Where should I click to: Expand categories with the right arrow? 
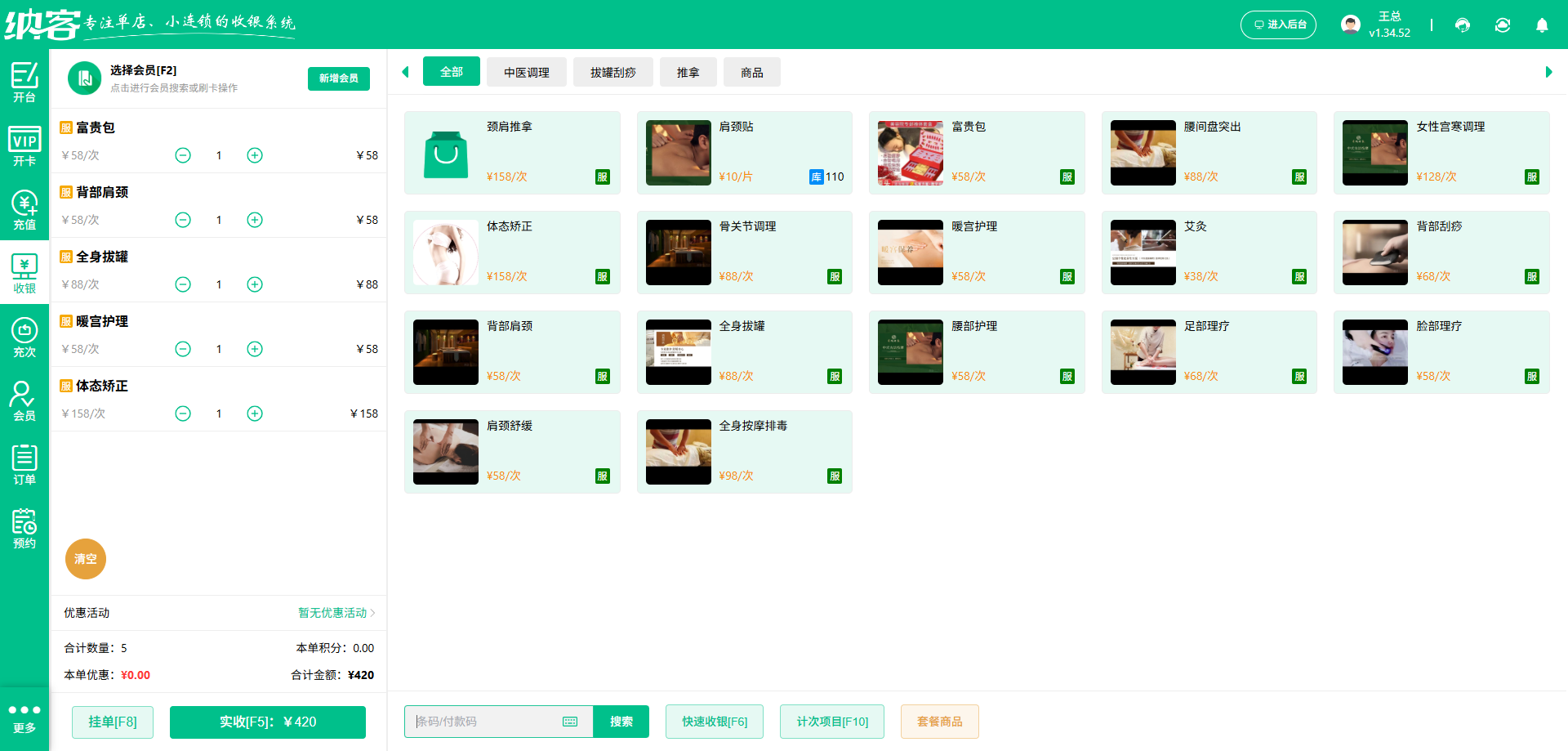pyautogui.click(x=1550, y=72)
